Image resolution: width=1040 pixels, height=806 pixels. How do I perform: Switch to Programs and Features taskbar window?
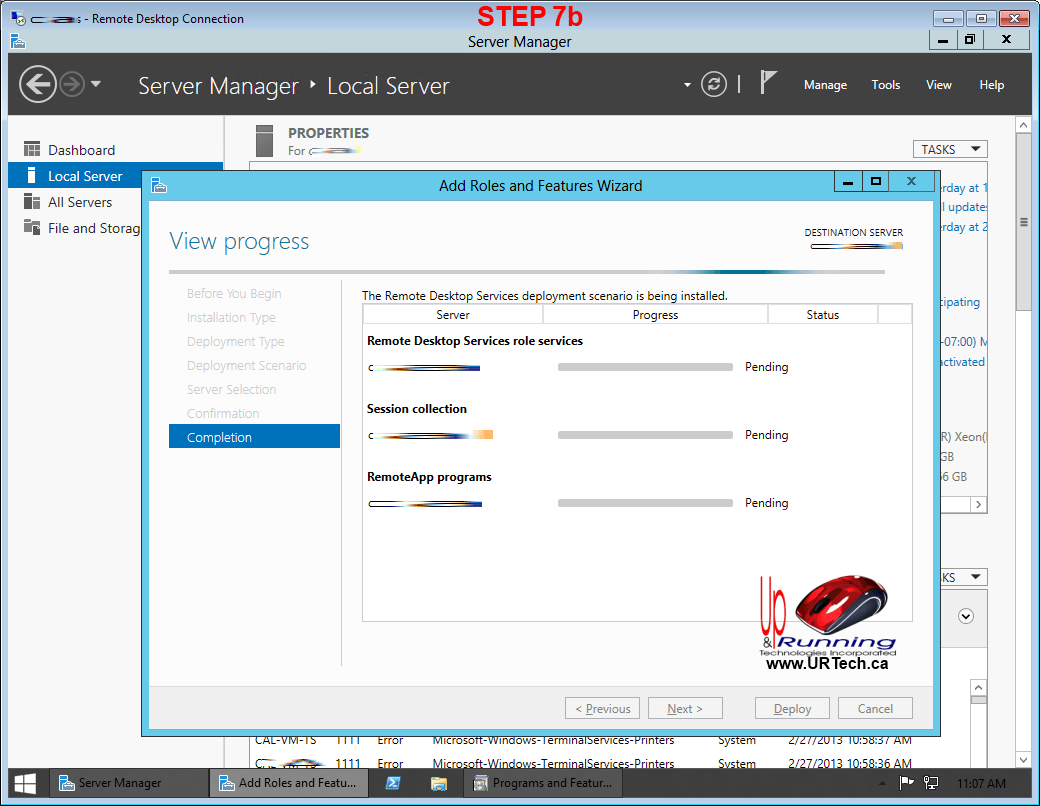(546, 783)
